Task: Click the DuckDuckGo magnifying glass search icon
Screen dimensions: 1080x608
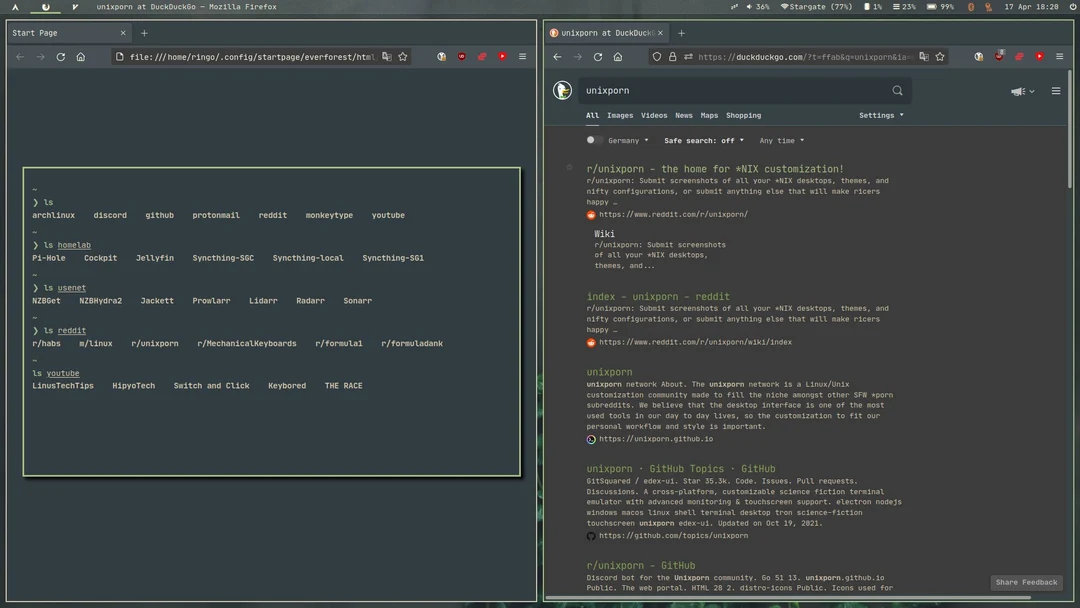Action: pyautogui.click(x=897, y=90)
